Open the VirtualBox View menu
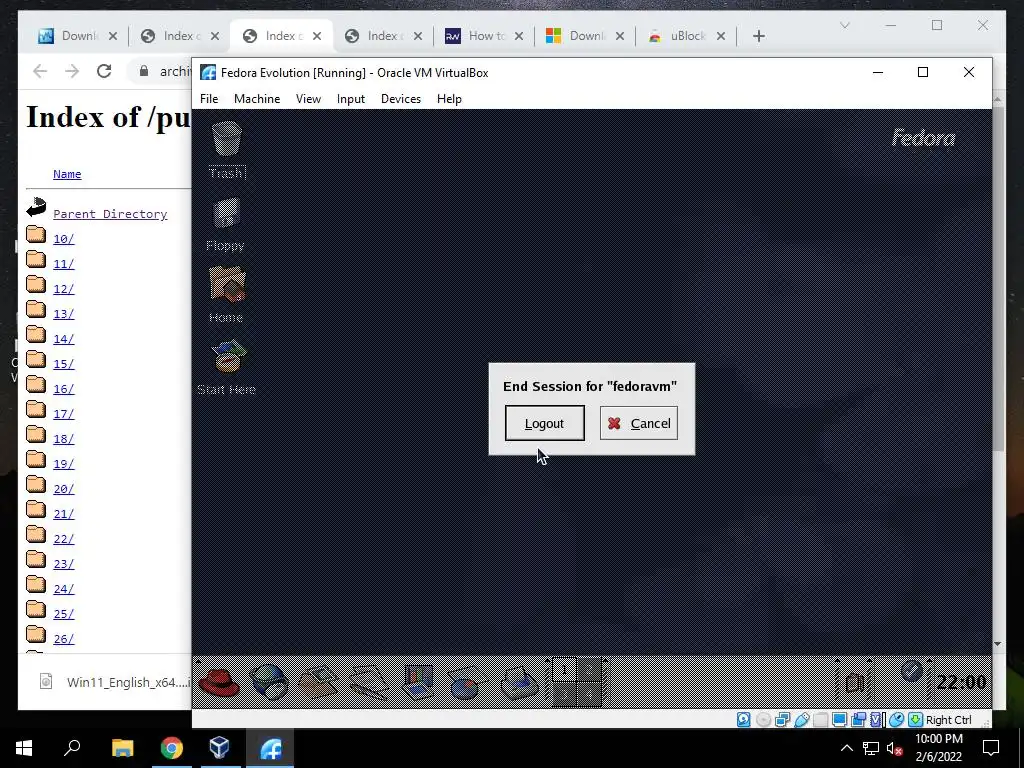This screenshot has height=768, width=1024. (308, 99)
